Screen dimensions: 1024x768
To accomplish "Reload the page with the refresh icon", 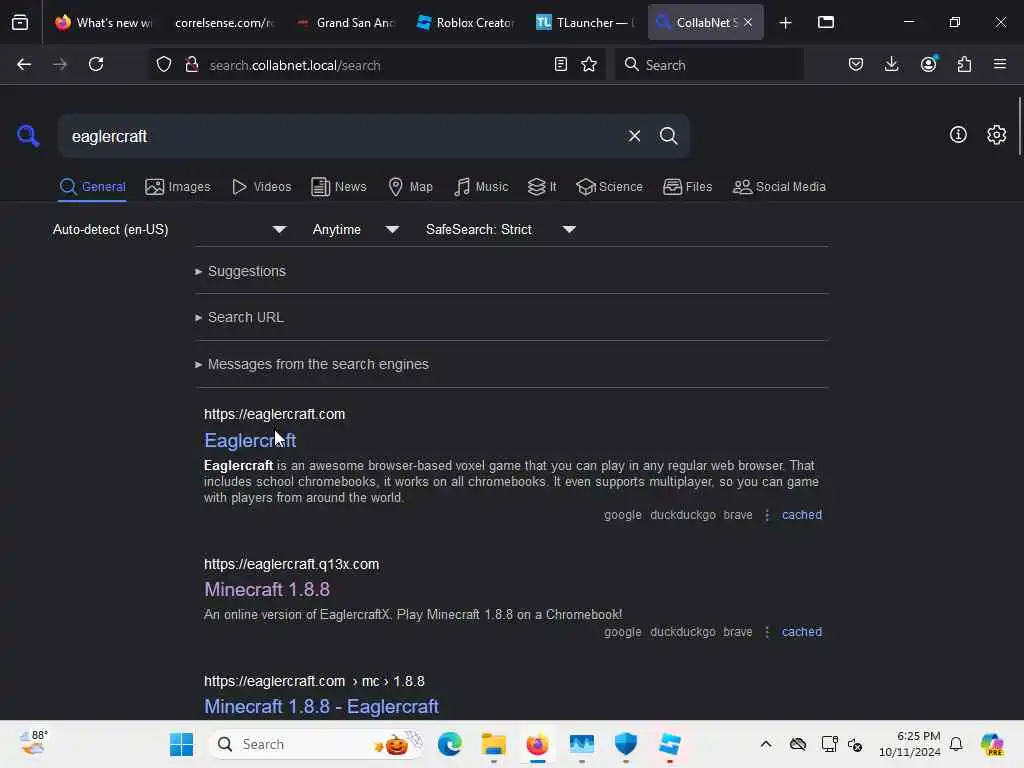I will coord(96,65).
